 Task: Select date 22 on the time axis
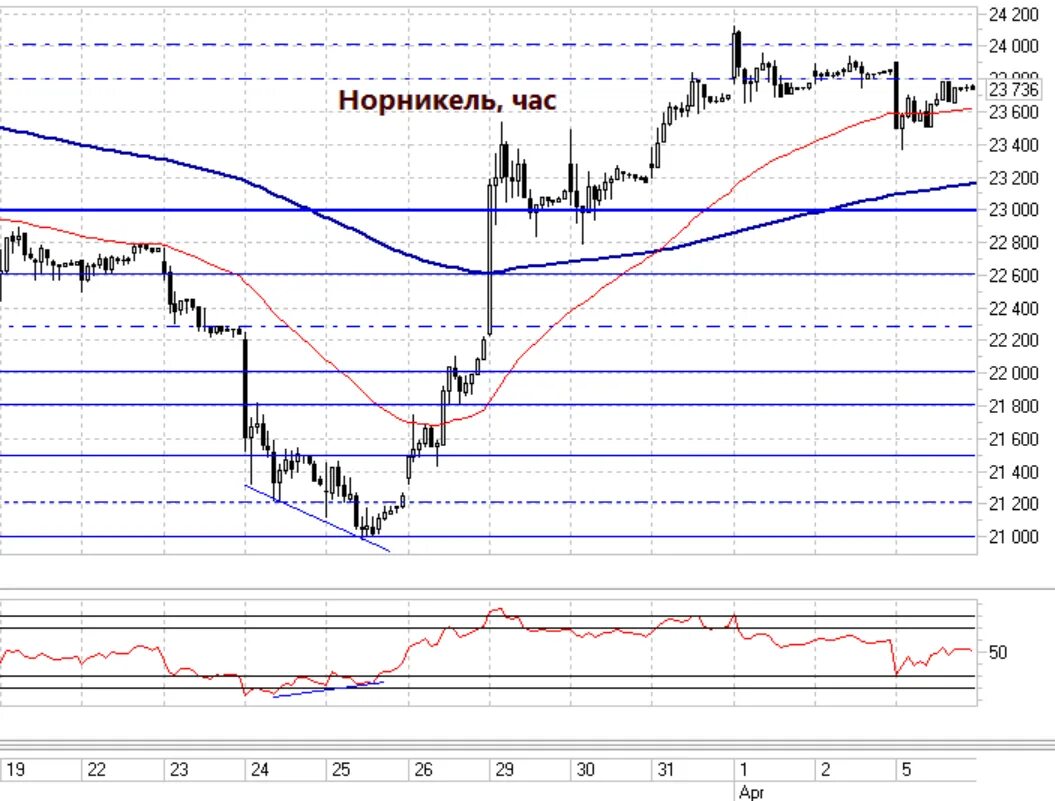[97, 769]
